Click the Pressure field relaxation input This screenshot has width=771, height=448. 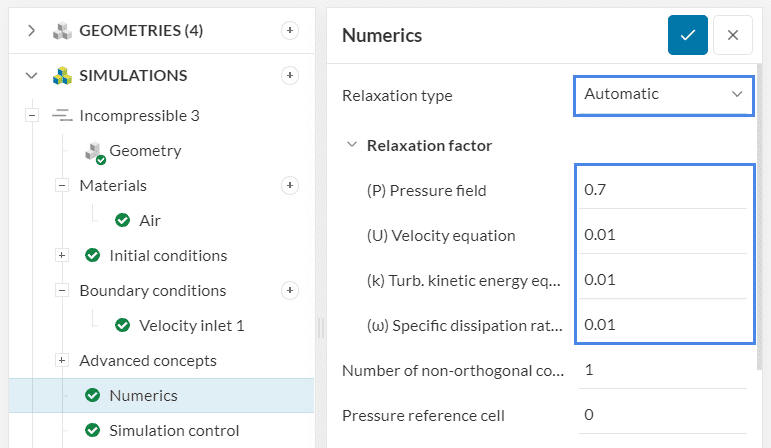[664, 190]
